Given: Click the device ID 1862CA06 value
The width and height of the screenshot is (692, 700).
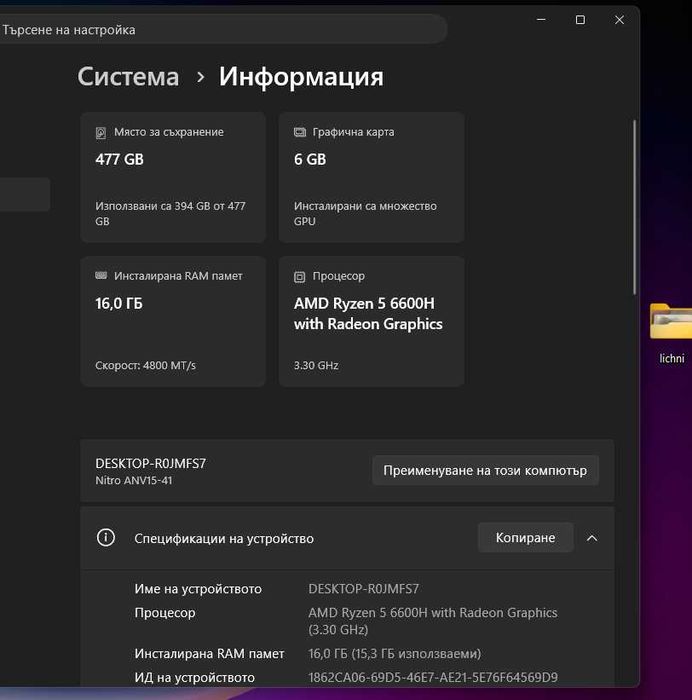Looking at the screenshot, I should click(x=433, y=677).
